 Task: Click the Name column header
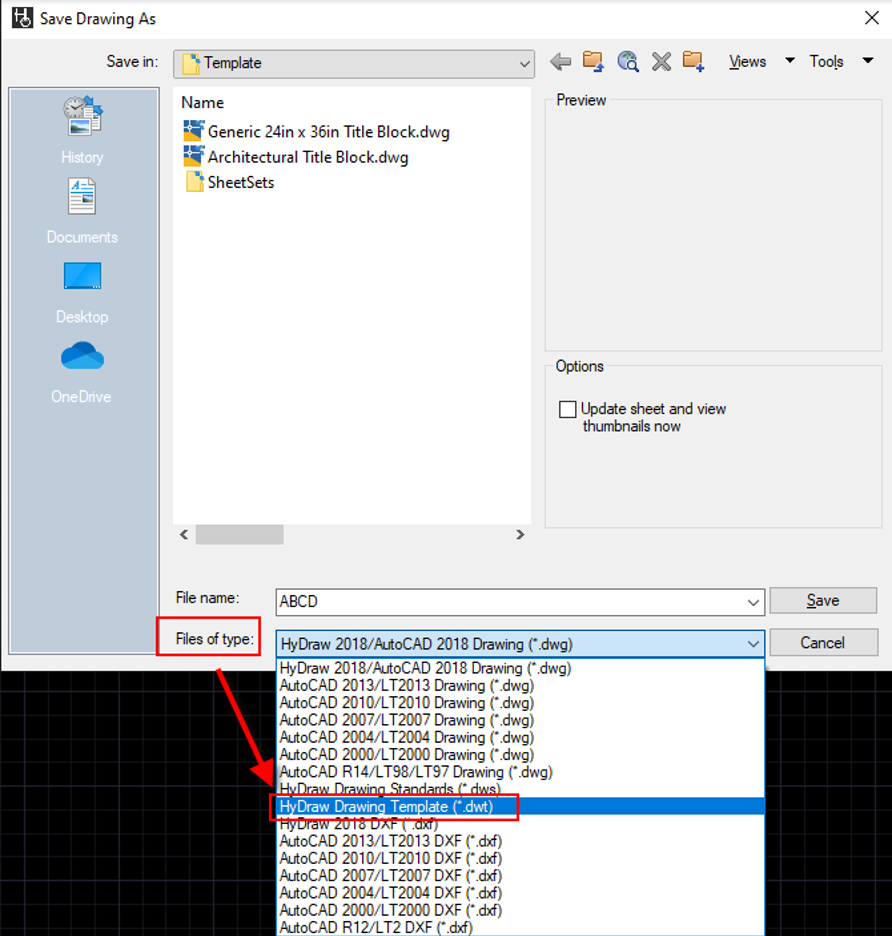(202, 103)
